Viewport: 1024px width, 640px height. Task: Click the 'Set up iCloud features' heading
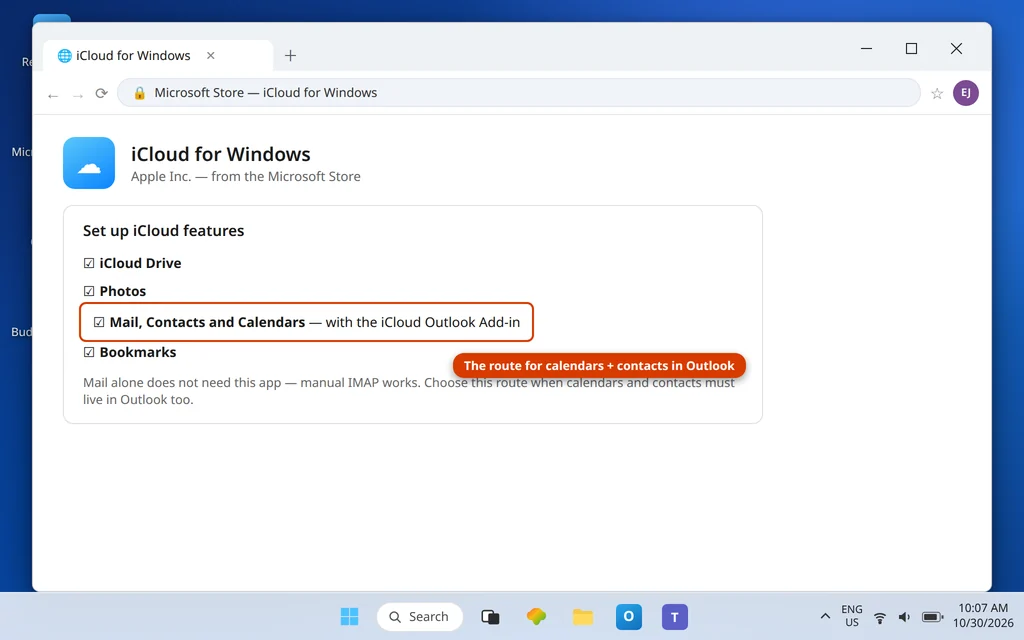click(163, 231)
